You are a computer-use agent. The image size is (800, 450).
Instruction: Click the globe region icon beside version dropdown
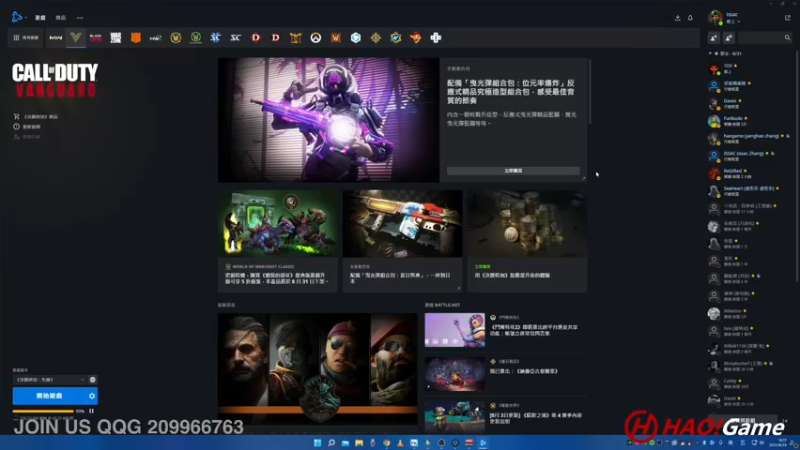click(92, 380)
